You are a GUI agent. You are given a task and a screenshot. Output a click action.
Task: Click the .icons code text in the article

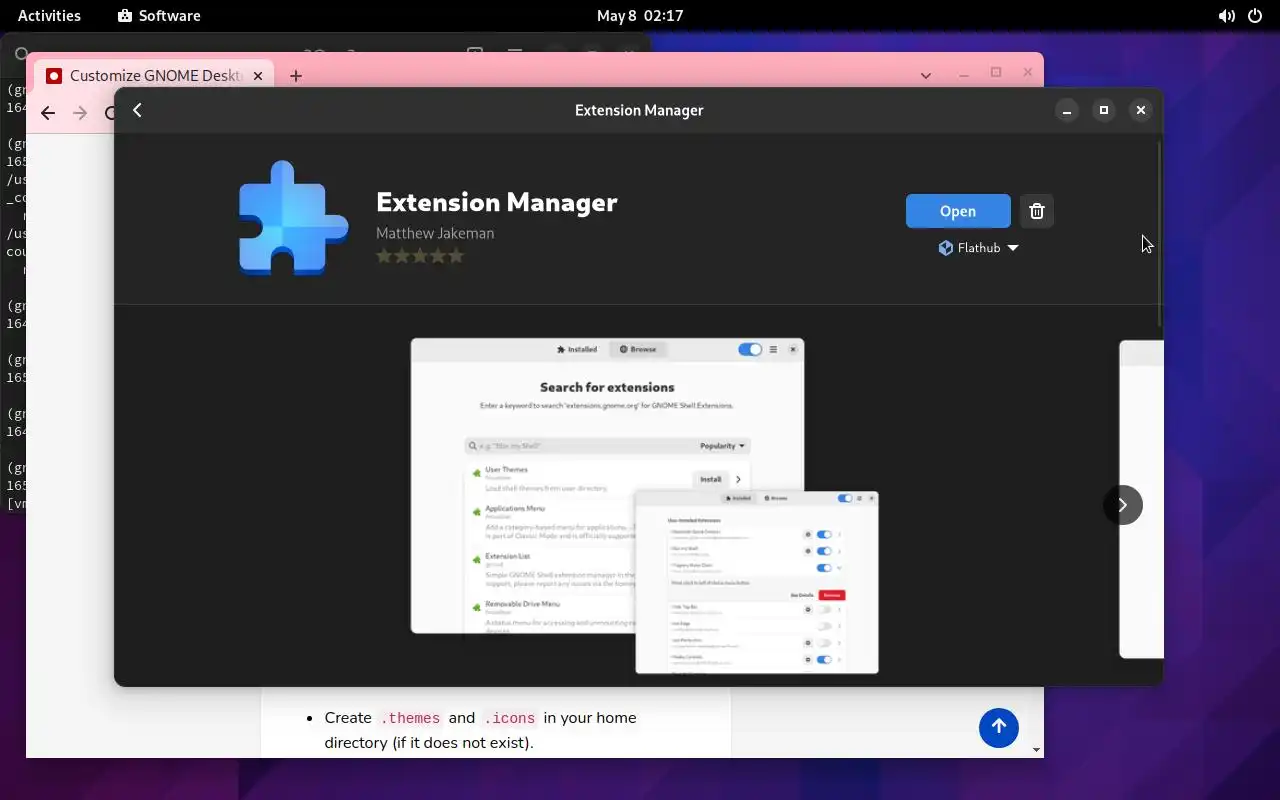pos(509,718)
